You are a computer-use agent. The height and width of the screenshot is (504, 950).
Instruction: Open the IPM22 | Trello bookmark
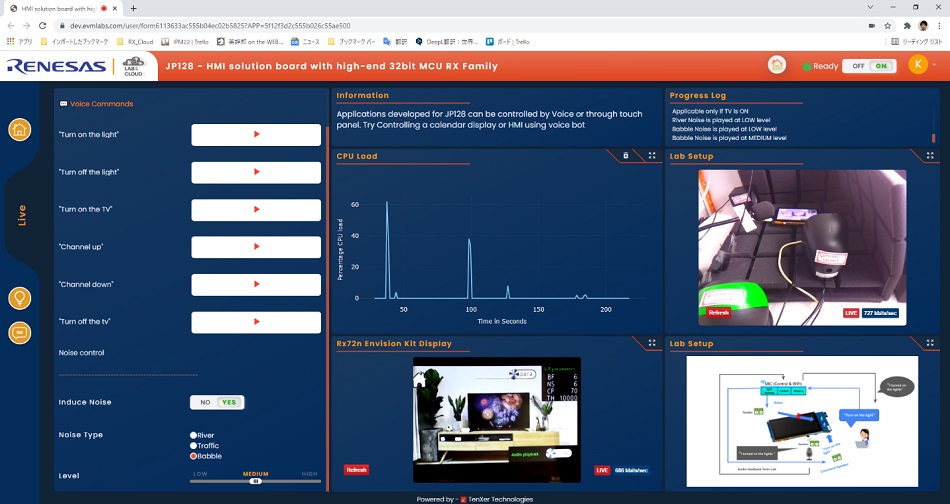184,42
